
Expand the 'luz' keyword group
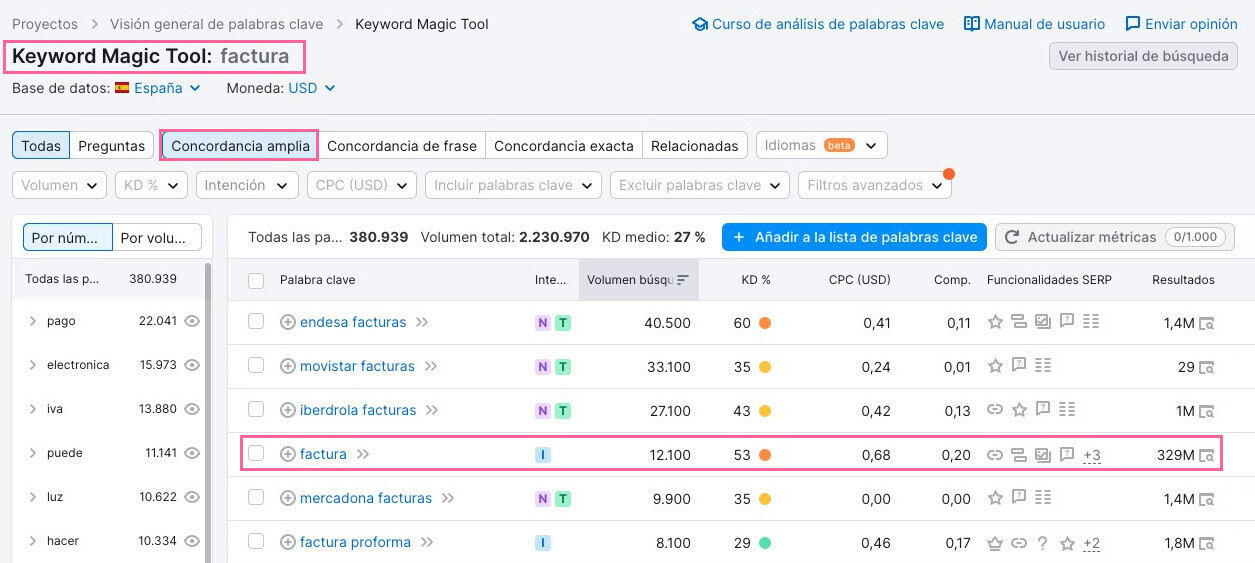pyautogui.click(x=33, y=497)
